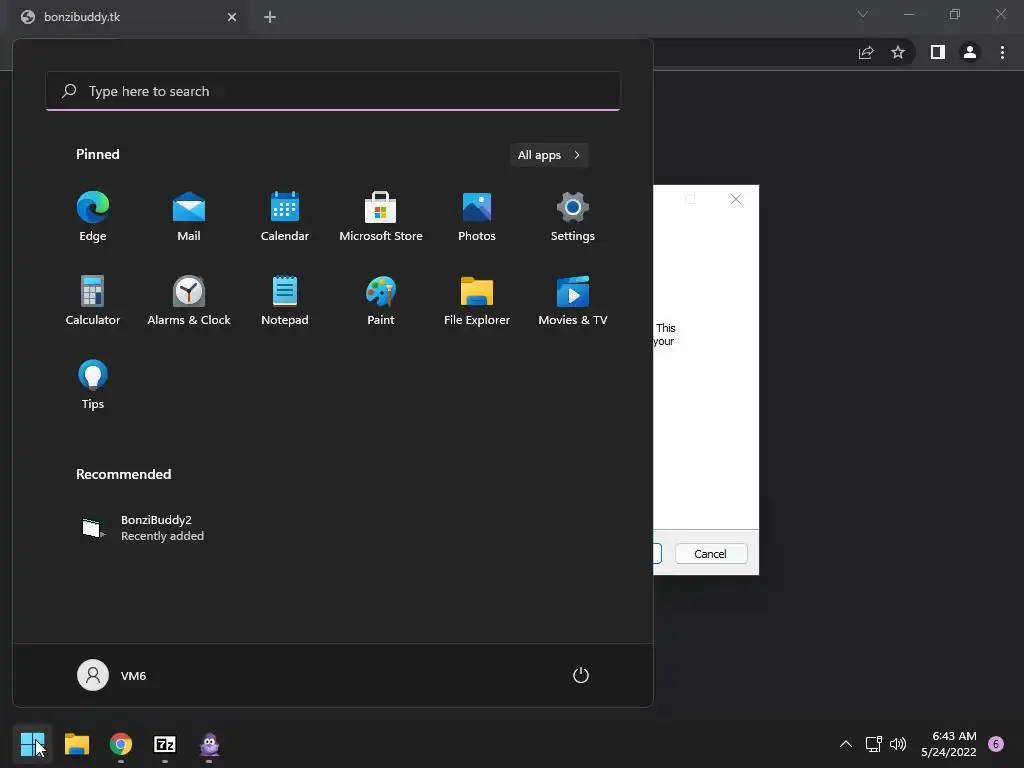Toggle Chrome side panel
This screenshot has width=1024, height=768.
point(938,52)
